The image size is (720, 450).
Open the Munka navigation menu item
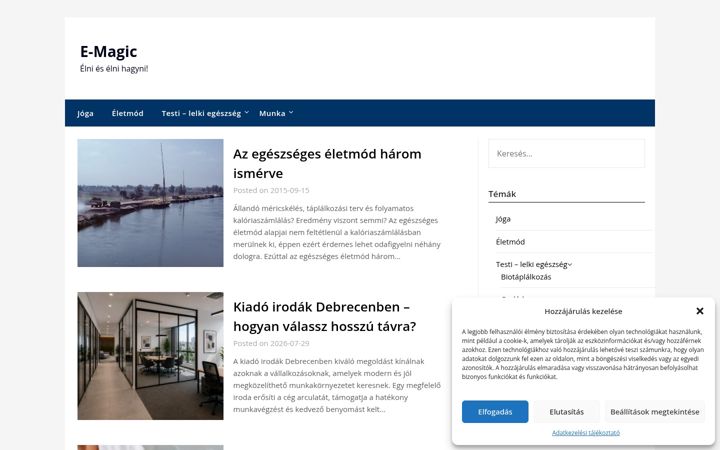(272, 113)
